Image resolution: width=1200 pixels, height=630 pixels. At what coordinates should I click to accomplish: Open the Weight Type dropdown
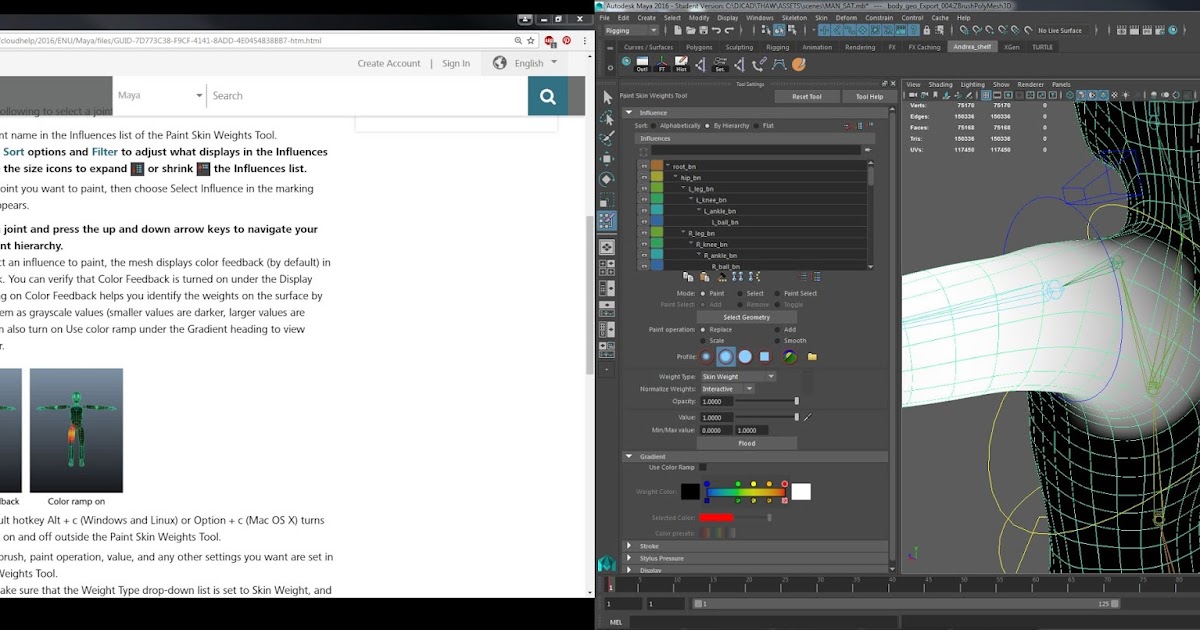(x=737, y=377)
